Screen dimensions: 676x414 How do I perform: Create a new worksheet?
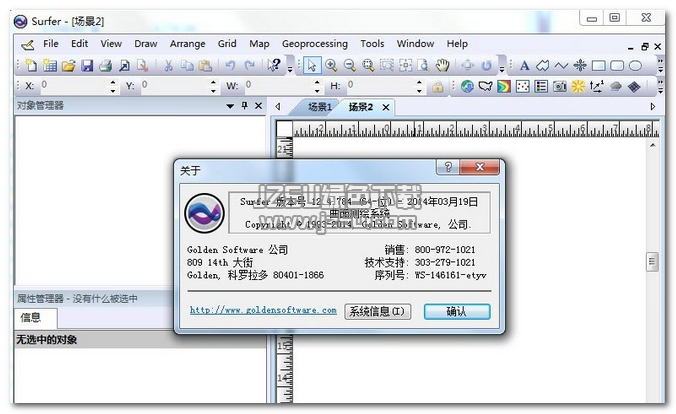pos(50,66)
